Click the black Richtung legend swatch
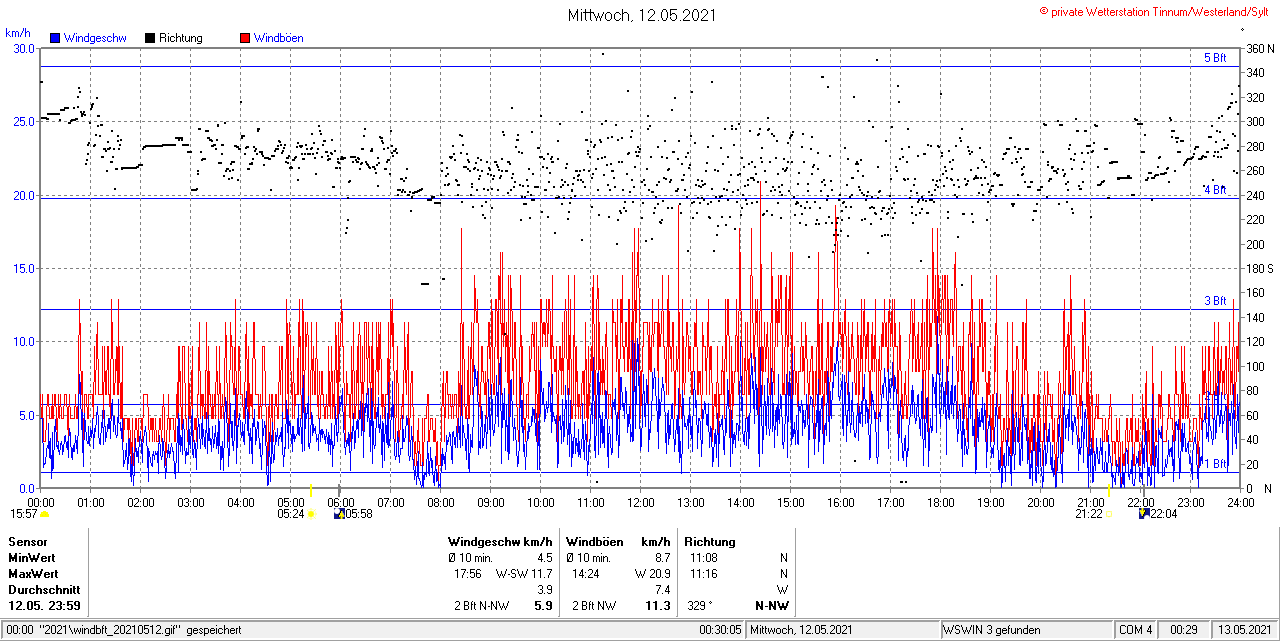1280x641 pixels. [150, 38]
